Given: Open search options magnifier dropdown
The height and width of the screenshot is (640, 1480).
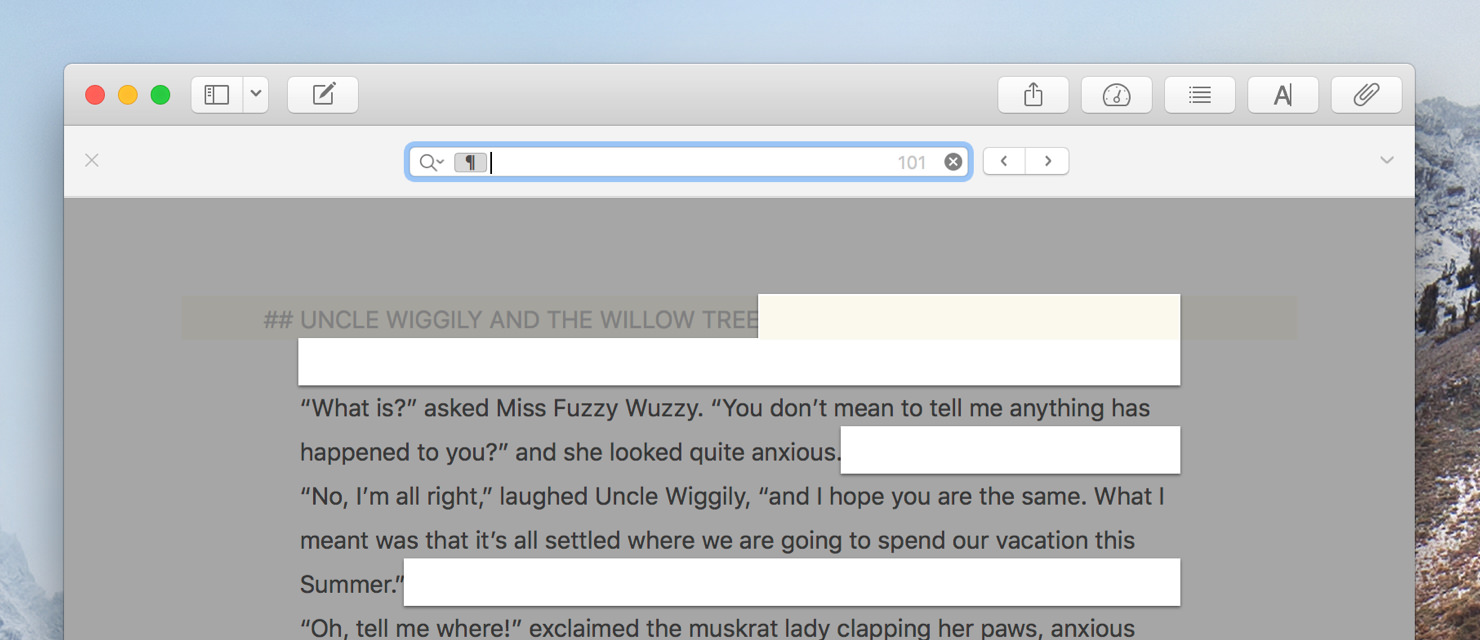Looking at the screenshot, I should coord(431,162).
